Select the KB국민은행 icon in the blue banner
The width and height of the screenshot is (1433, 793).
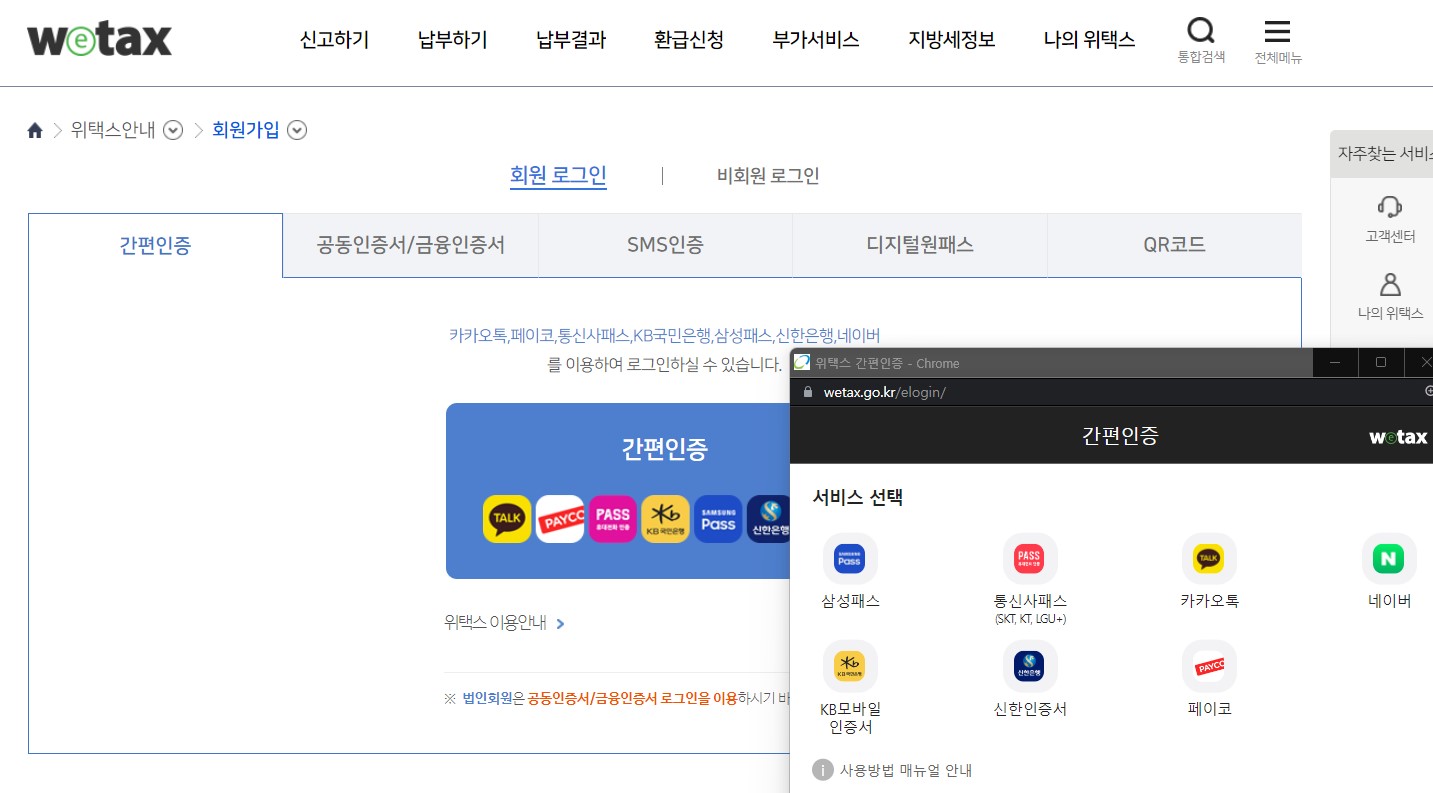[x=665, y=519]
